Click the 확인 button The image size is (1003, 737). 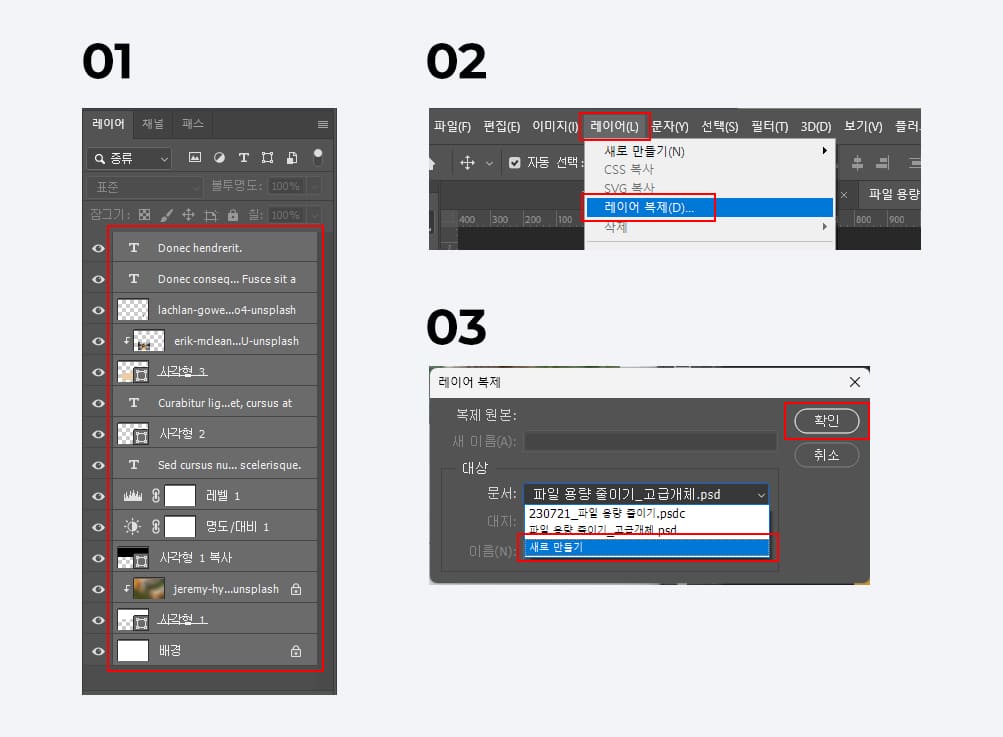pos(826,421)
